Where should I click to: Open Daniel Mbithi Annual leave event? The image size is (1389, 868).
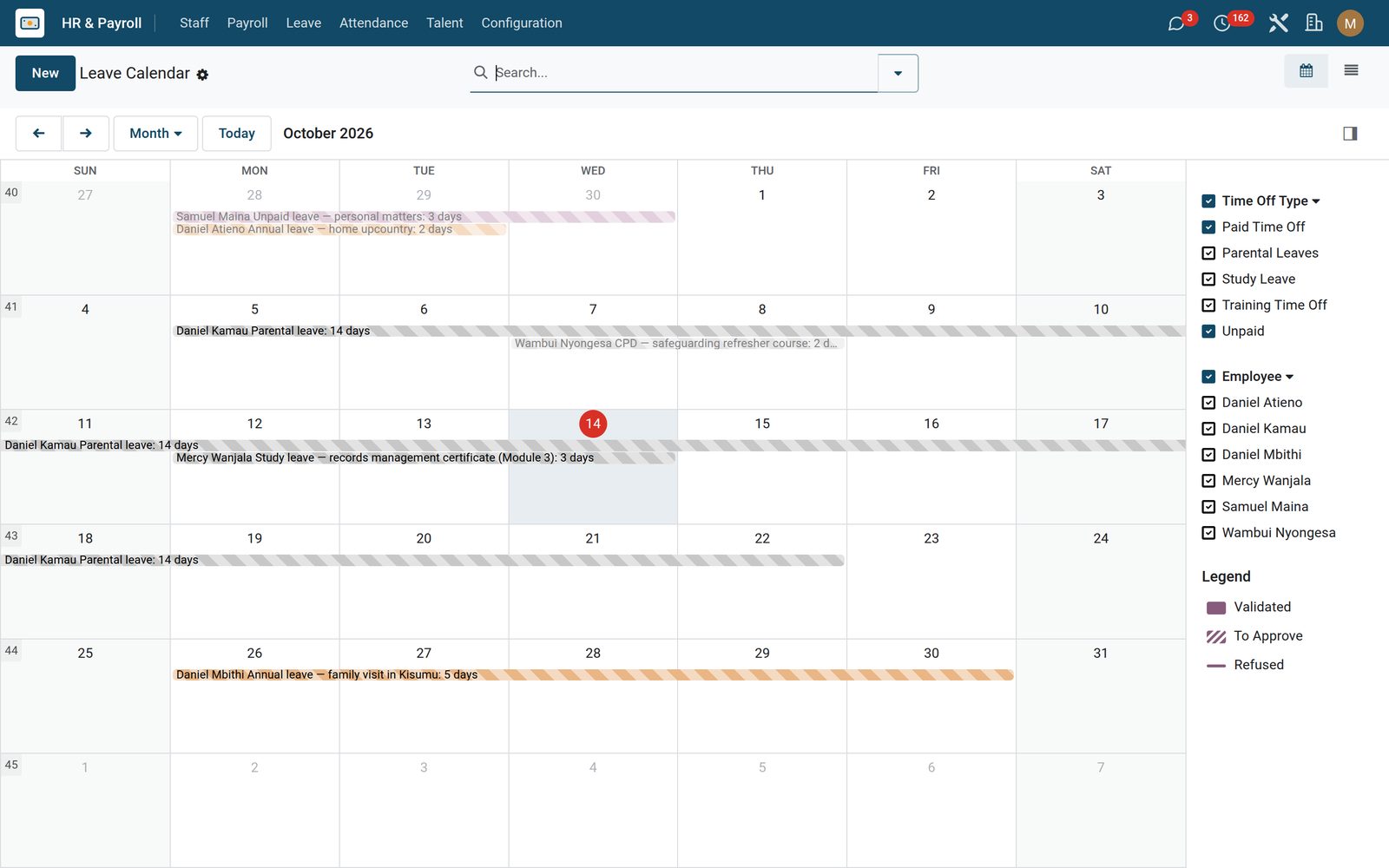click(593, 674)
